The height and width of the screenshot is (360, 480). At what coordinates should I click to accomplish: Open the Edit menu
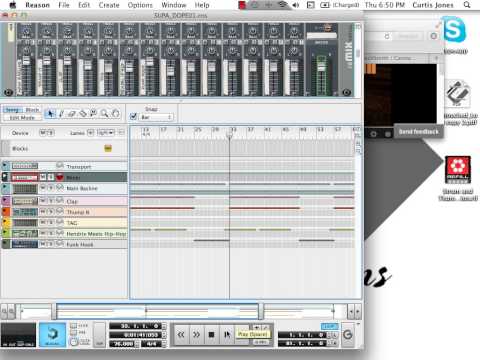(x=84, y=5)
